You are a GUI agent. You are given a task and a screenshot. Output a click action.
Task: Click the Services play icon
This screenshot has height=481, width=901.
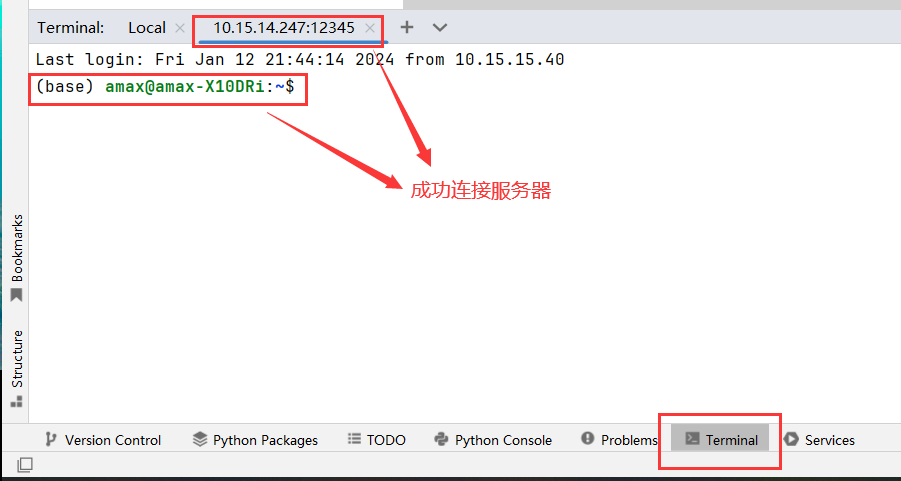[x=791, y=440]
